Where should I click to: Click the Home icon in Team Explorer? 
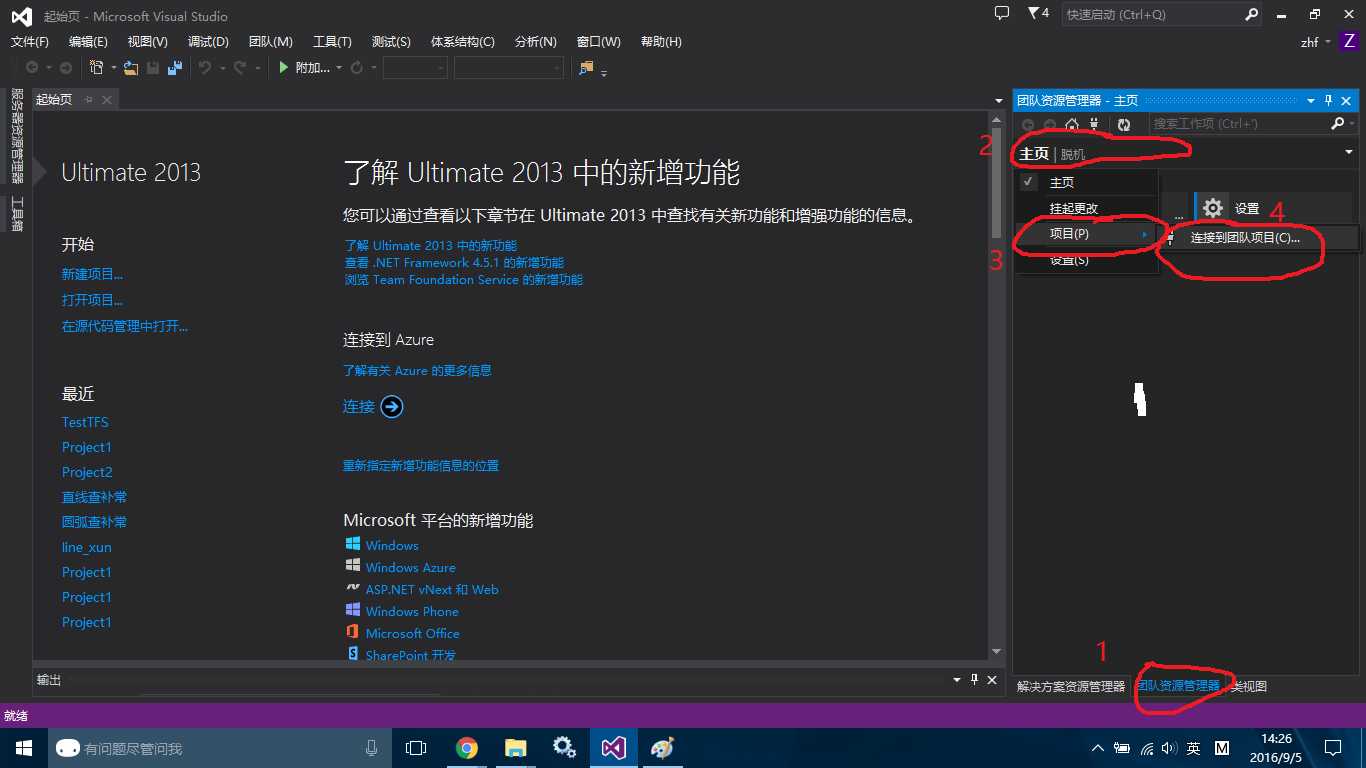pyautogui.click(x=1072, y=124)
